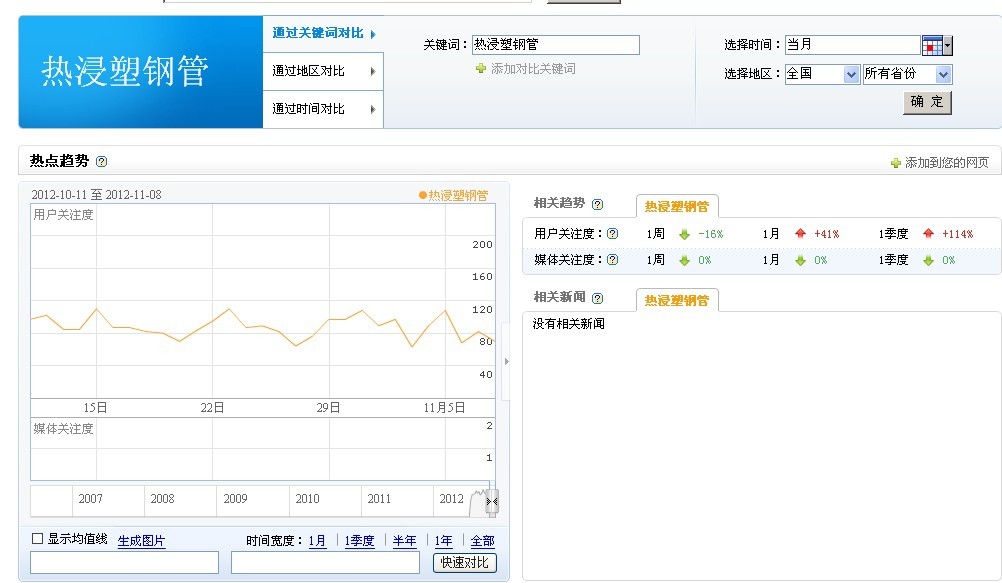1002x583 pixels.
Task: Click the timeline range slider handle
Action: point(491,501)
